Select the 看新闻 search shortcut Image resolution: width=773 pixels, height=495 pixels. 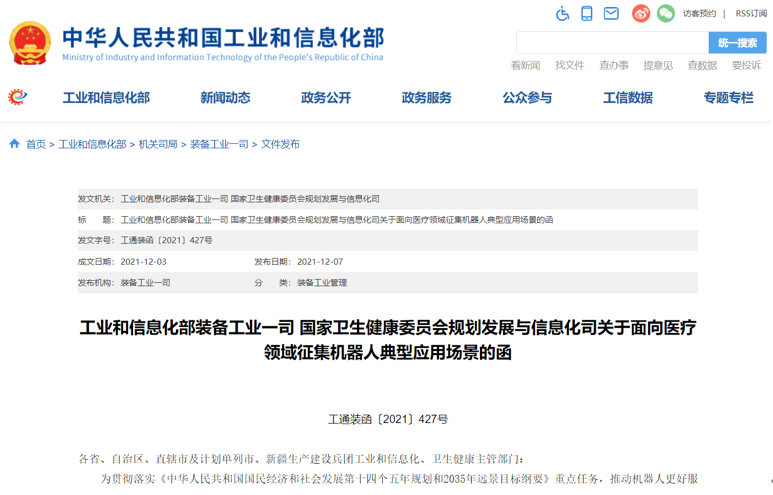click(x=525, y=66)
